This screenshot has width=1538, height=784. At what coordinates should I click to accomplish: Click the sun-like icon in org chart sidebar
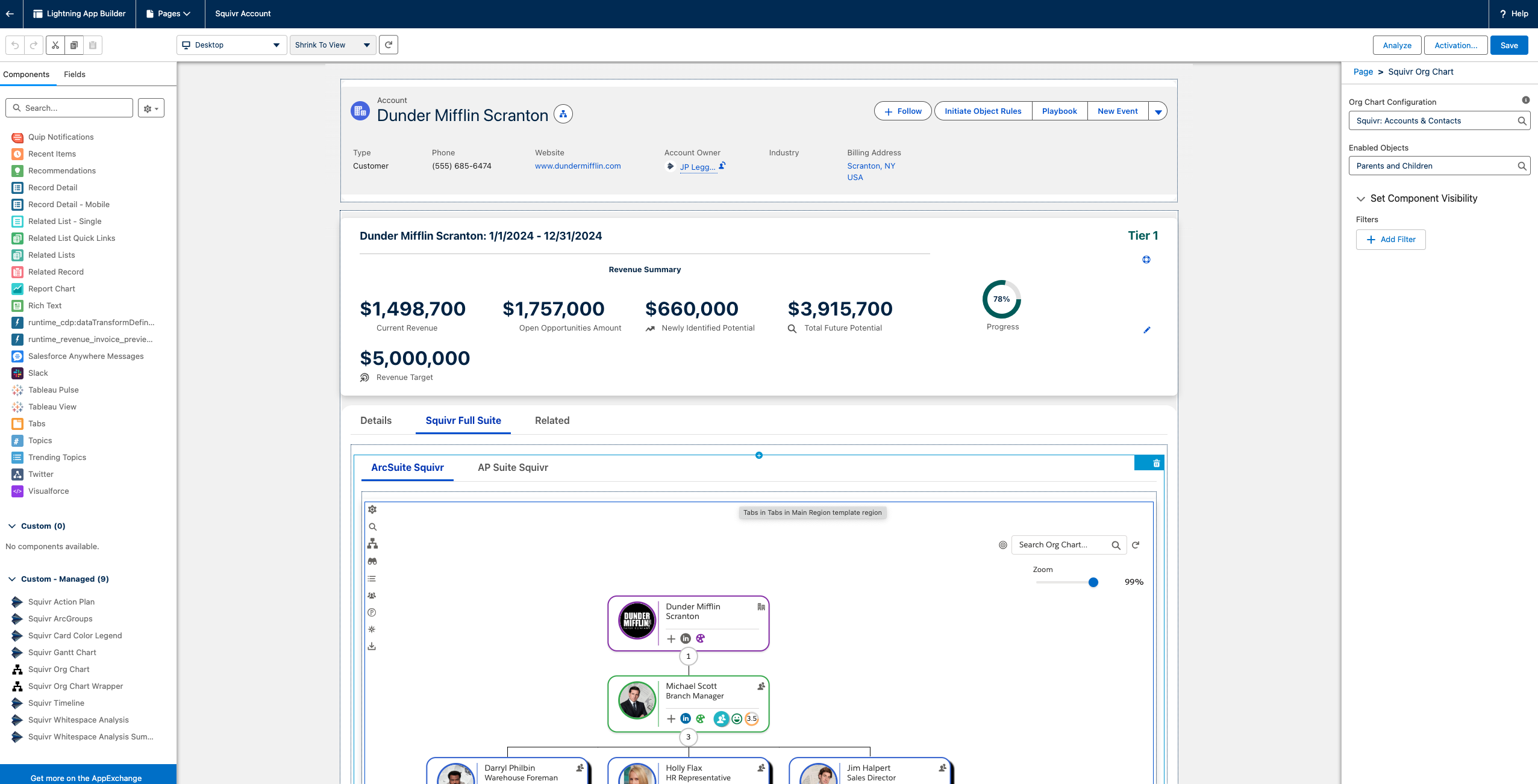pyautogui.click(x=372, y=629)
